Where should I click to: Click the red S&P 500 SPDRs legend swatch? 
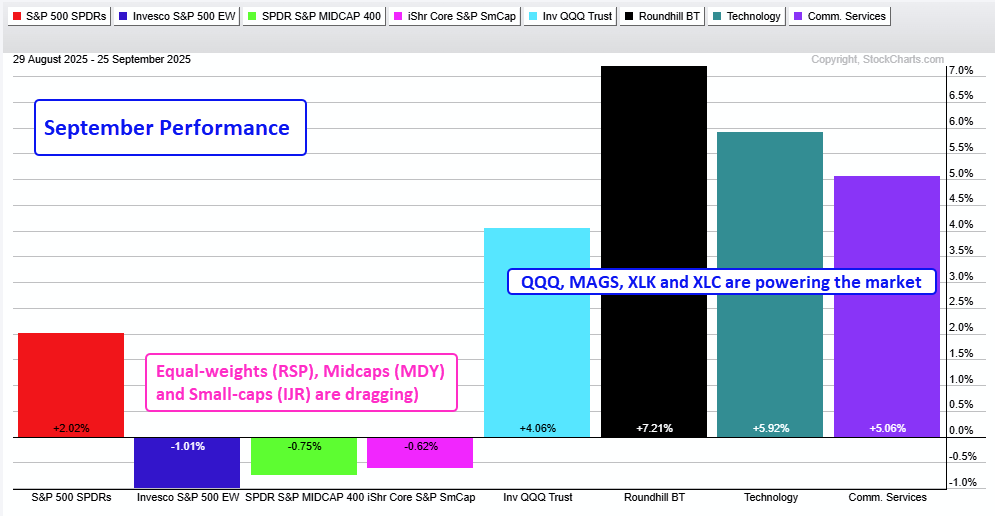click(x=16, y=17)
